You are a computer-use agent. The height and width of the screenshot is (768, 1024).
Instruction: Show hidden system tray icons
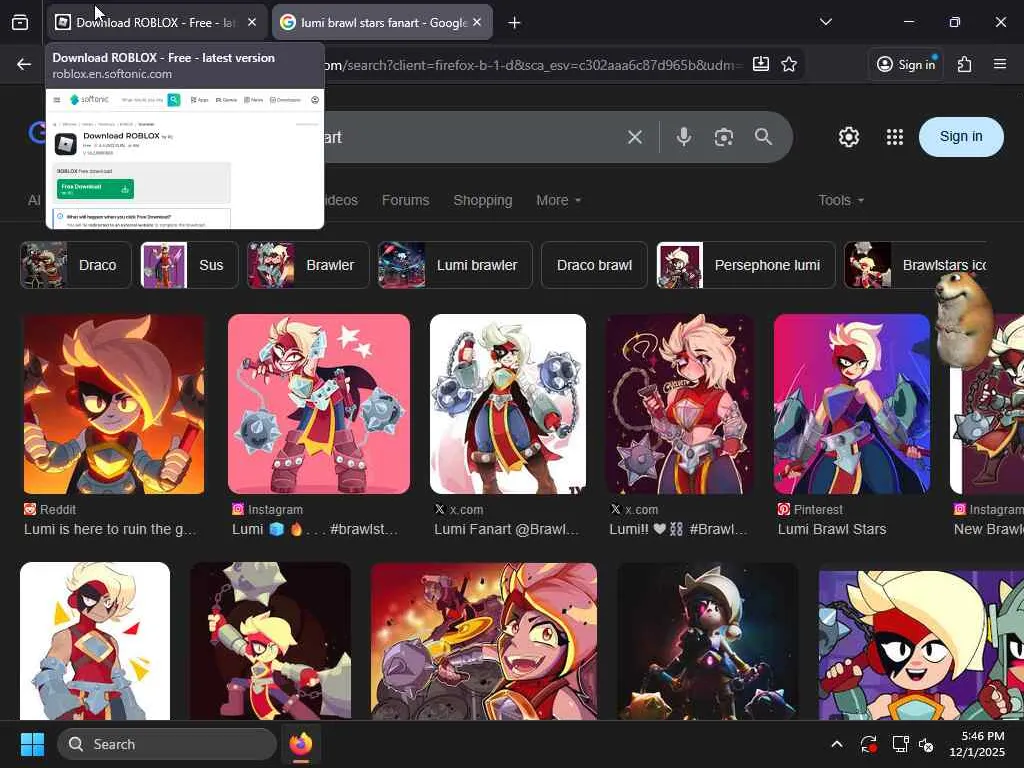(837, 744)
